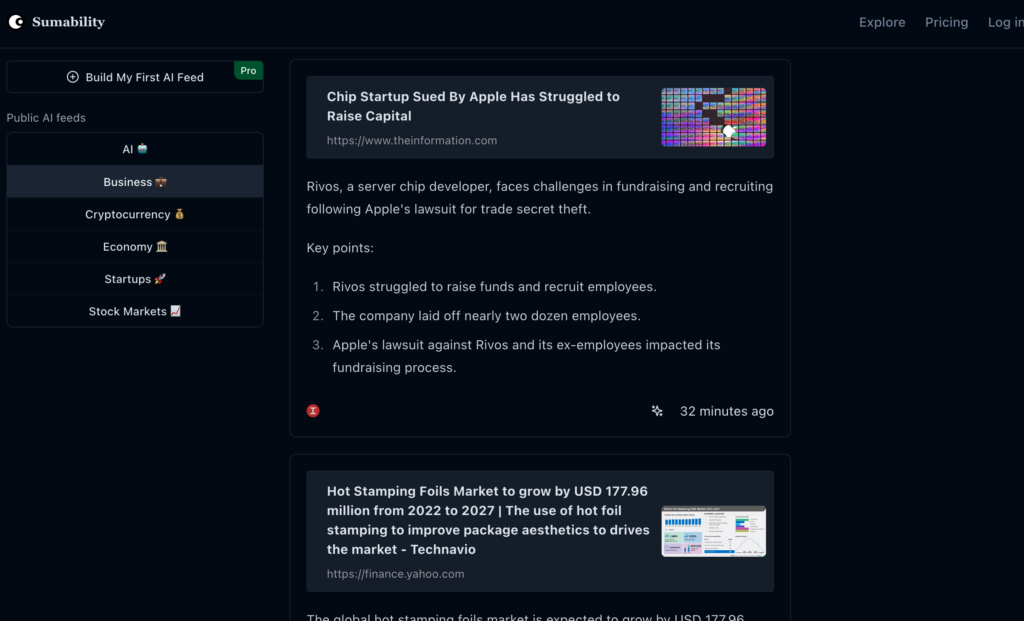The height and width of the screenshot is (621, 1024).
Task: Click the red source icon below the Rivos summary
Action: pyautogui.click(x=313, y=411)
